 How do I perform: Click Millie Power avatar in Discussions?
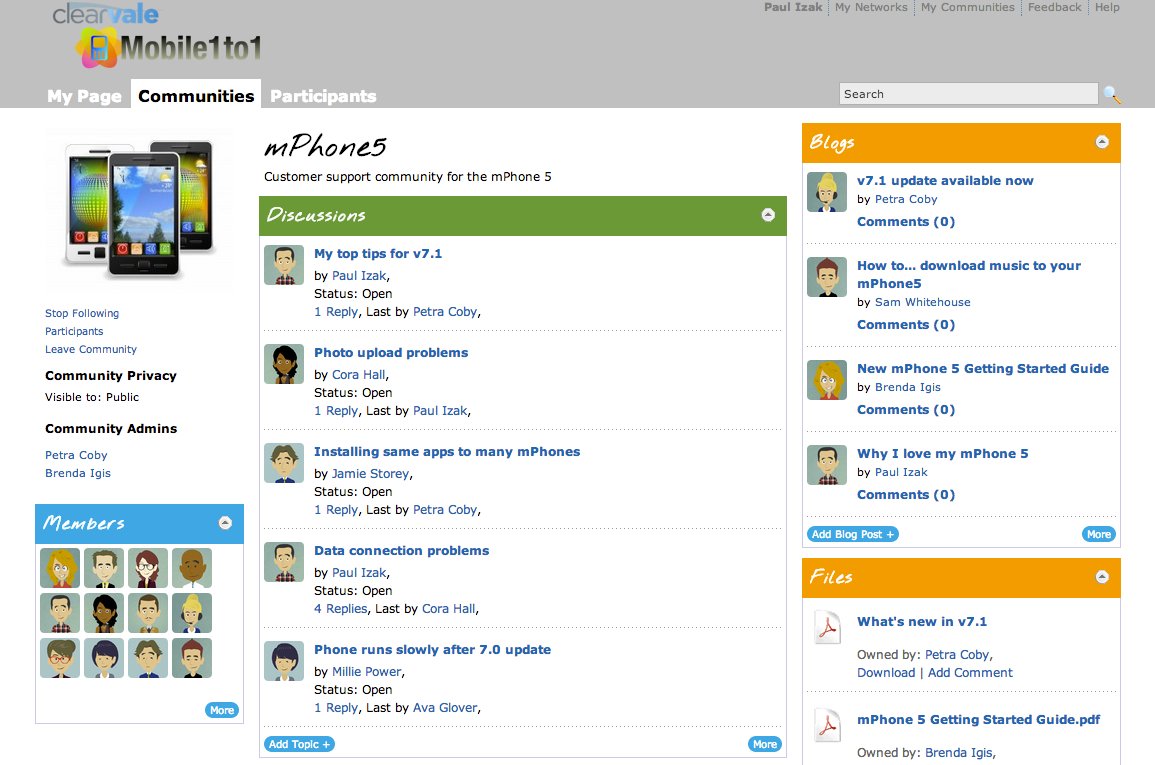(x=284, y=661)
